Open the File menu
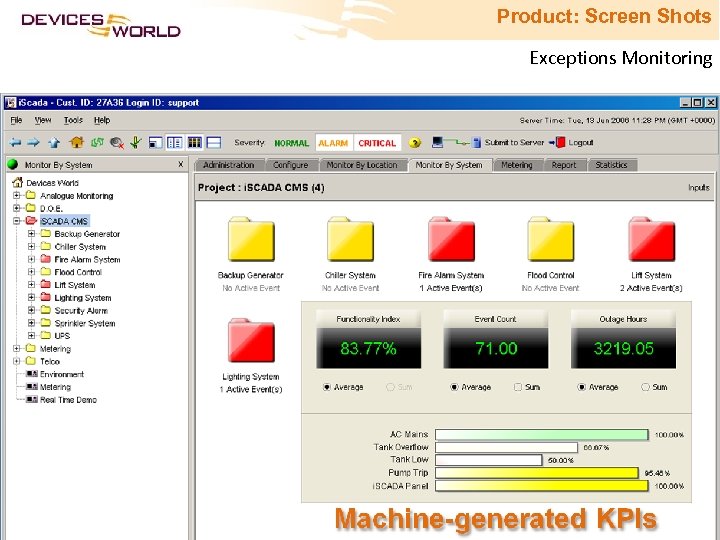The width and height of the screenshot is (720, 540). tap(16, 120)
